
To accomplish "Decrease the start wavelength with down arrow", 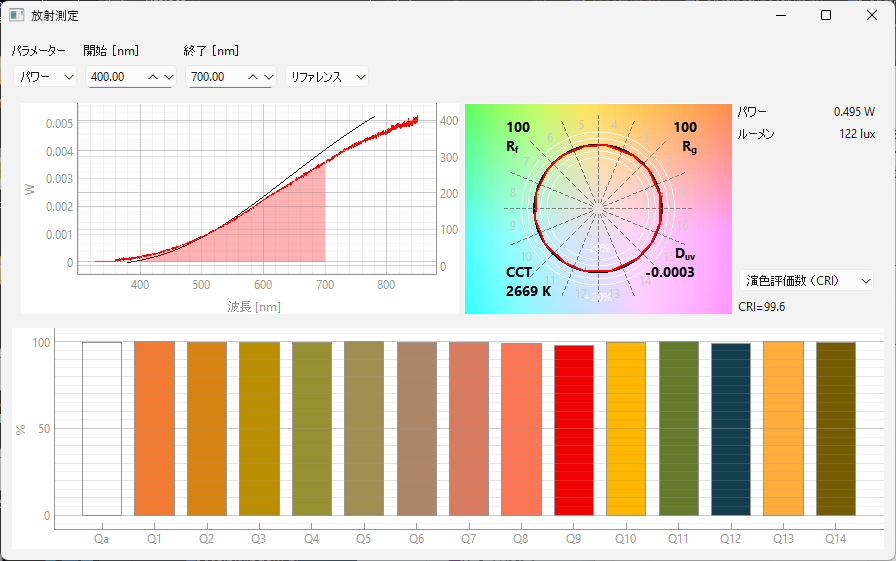I will (167, 77).
